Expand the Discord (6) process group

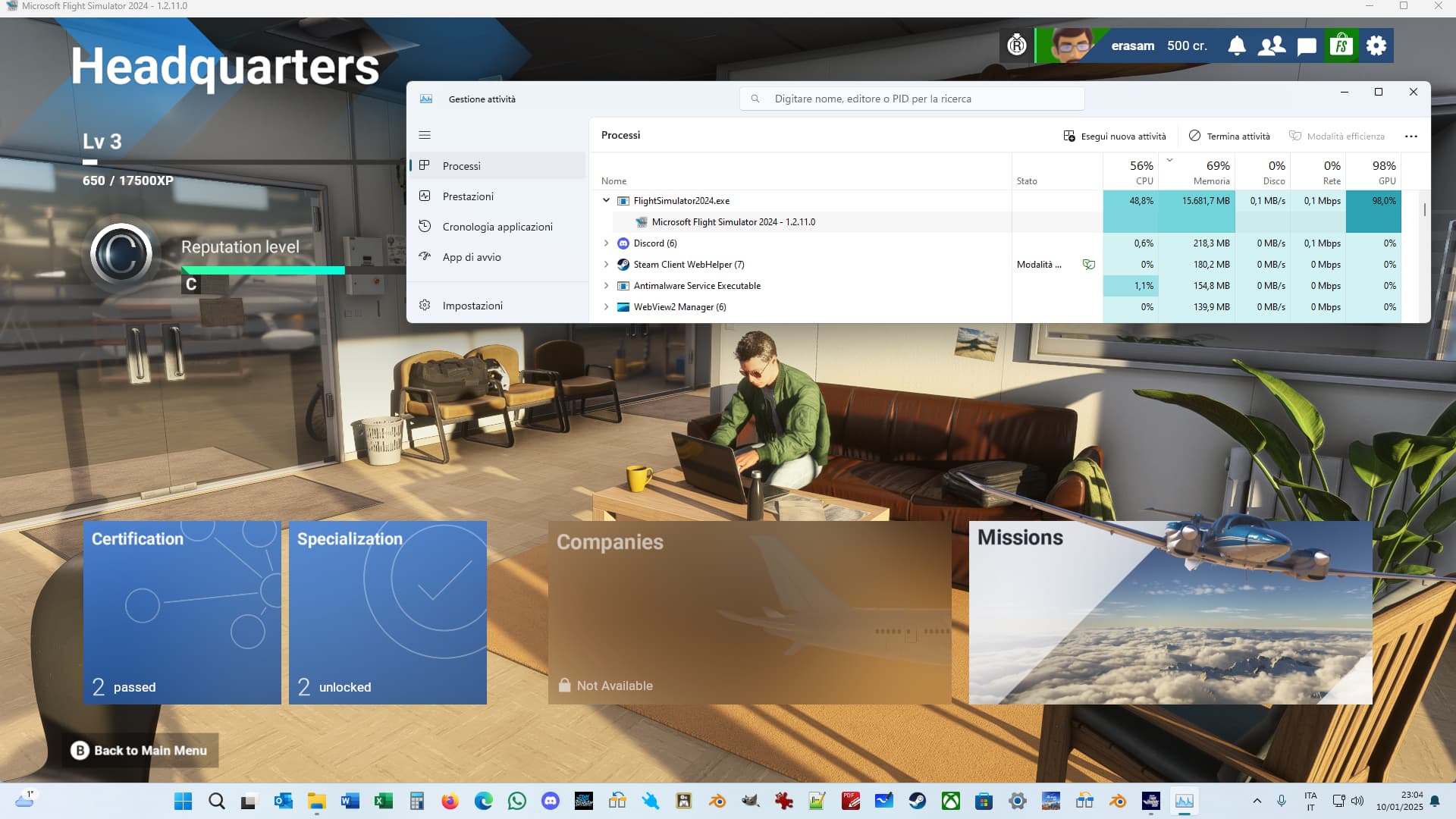pyautogui.click(x=606, y=243)
